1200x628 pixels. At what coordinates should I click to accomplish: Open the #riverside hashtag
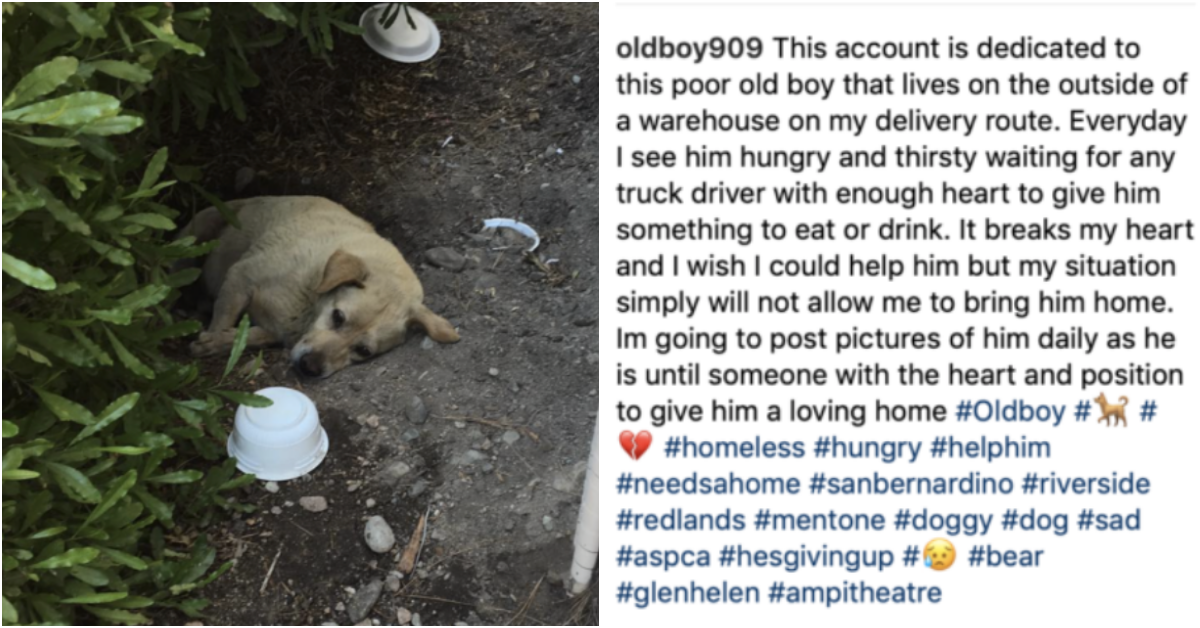1086,484
